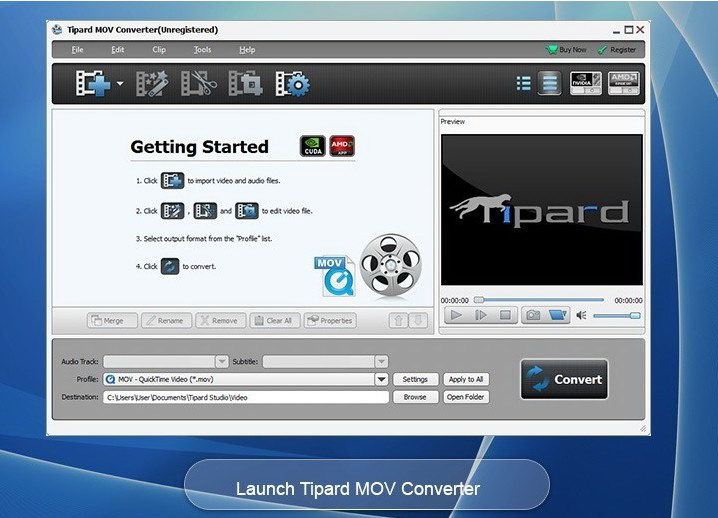
Task: Expand the Subtitle dropdown
Action: pos(381,361)
